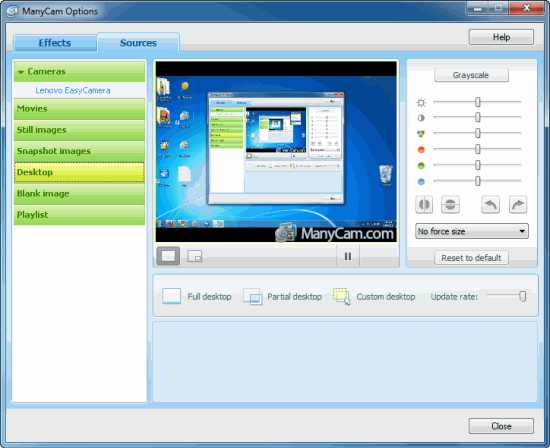Viewport: 550px width, 448px height.
Task: Open the Movies source category
Action: (79, 109)
